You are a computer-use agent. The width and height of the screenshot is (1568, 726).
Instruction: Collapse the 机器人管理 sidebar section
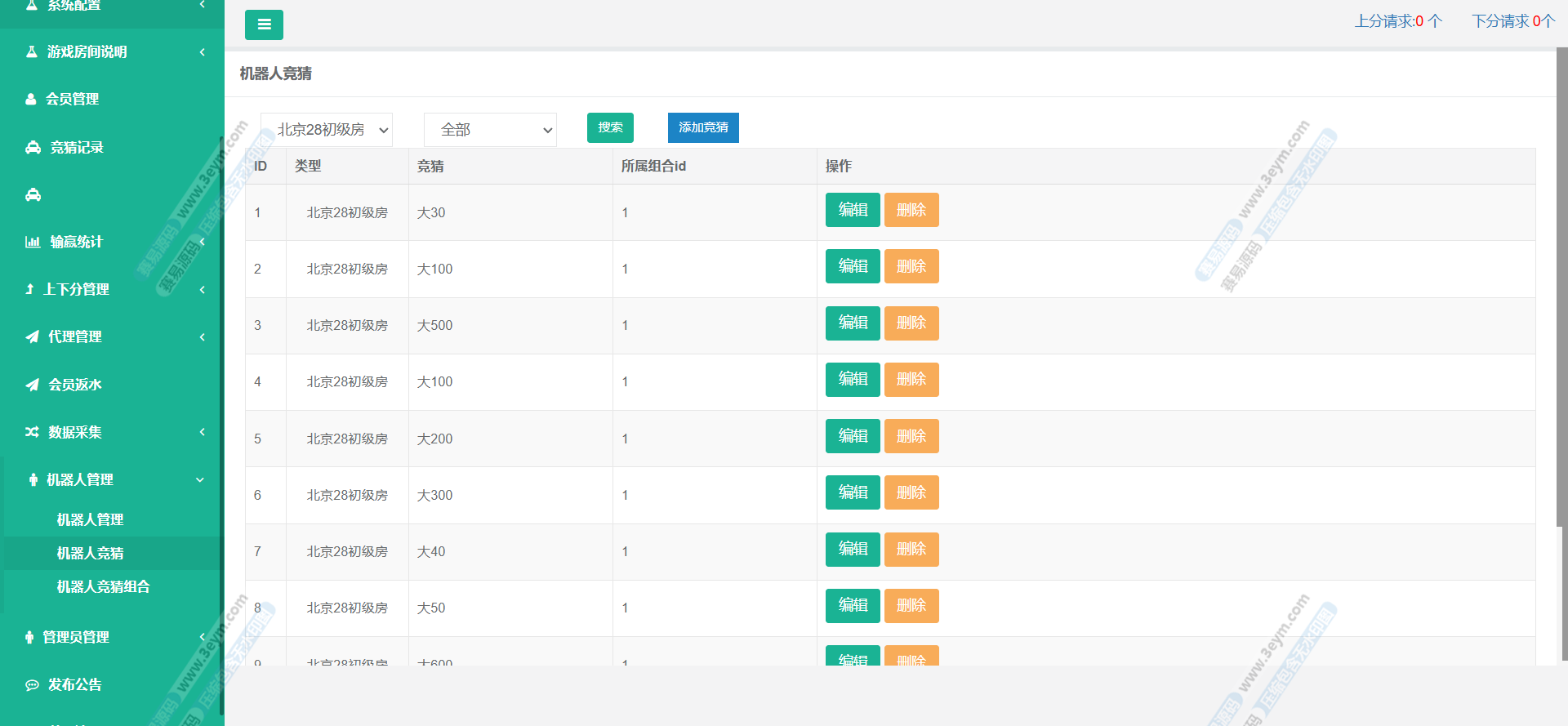199,480
